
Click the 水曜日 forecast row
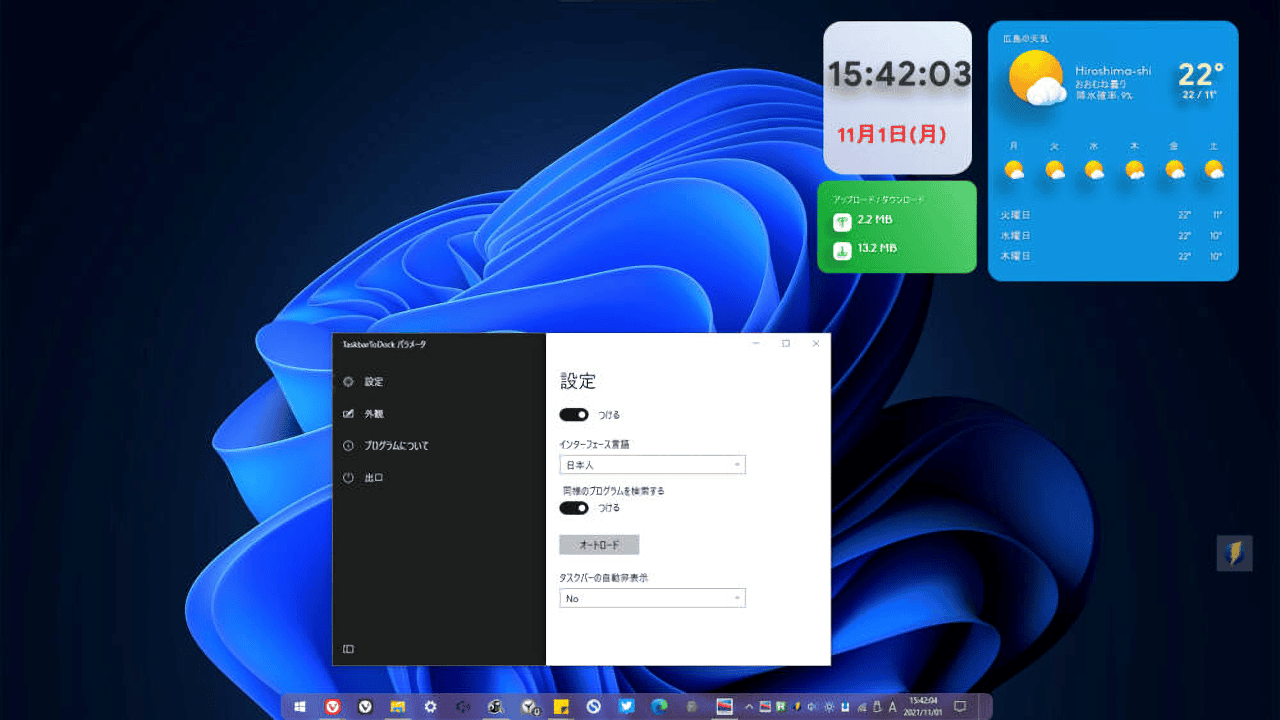click(x=1113, y=236)
